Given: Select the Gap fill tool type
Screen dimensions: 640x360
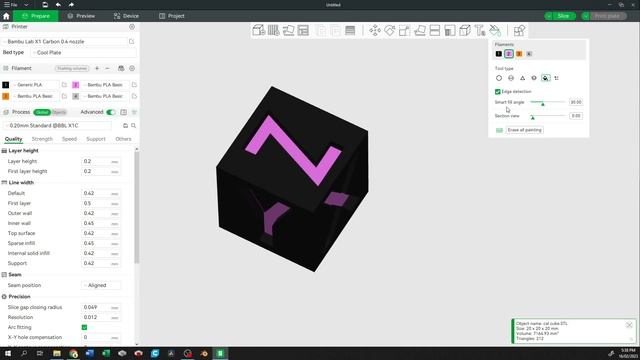Looking at the screenshot, I should (557, 78).
